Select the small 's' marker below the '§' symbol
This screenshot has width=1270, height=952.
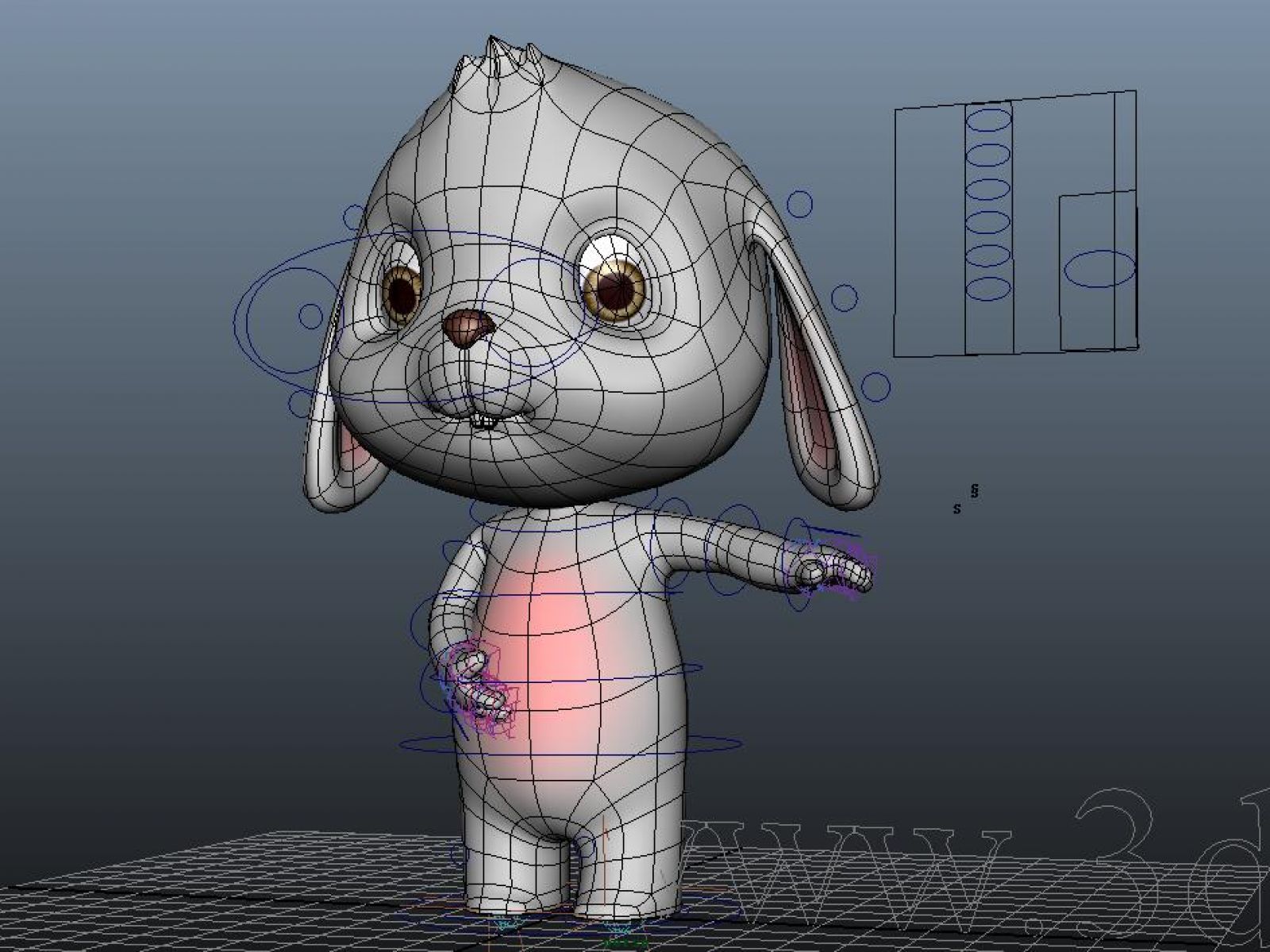pos(957,509)
